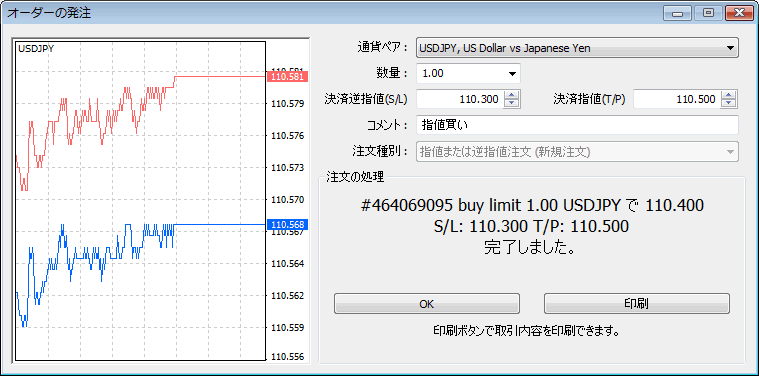Click the 完了しました。 message

pos(530,248)
